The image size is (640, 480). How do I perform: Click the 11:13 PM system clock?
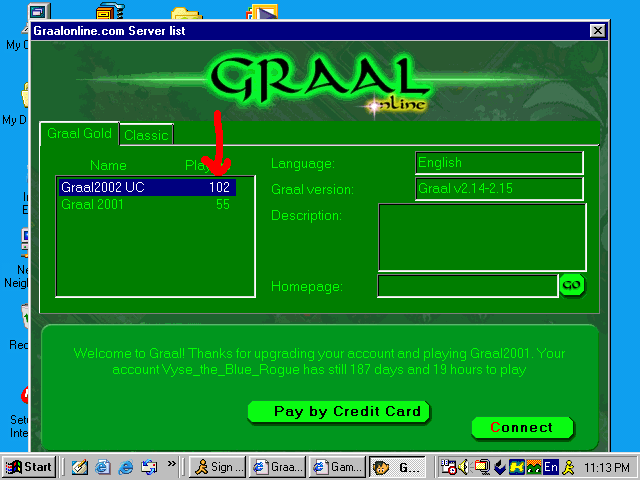coord(607,467)
